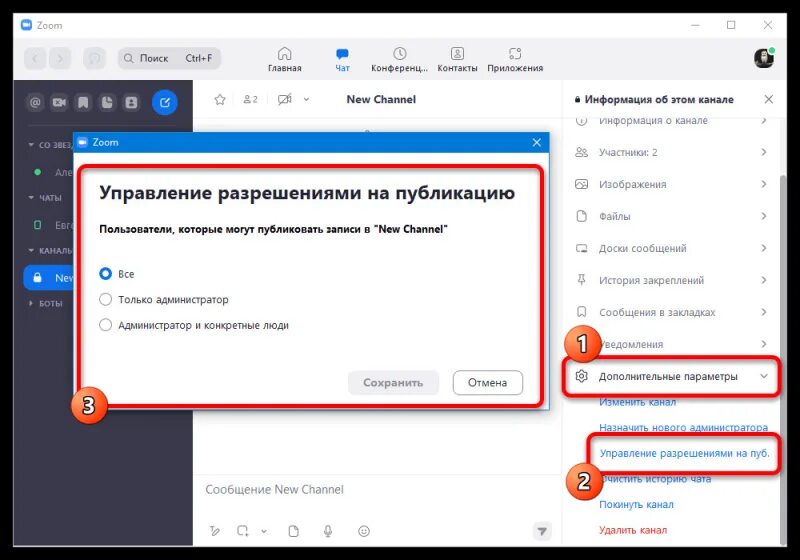Start a video meeting from channel header
The width and height of the screenshot is (800, 560).
pyautogui.click(x=285, y=99)
